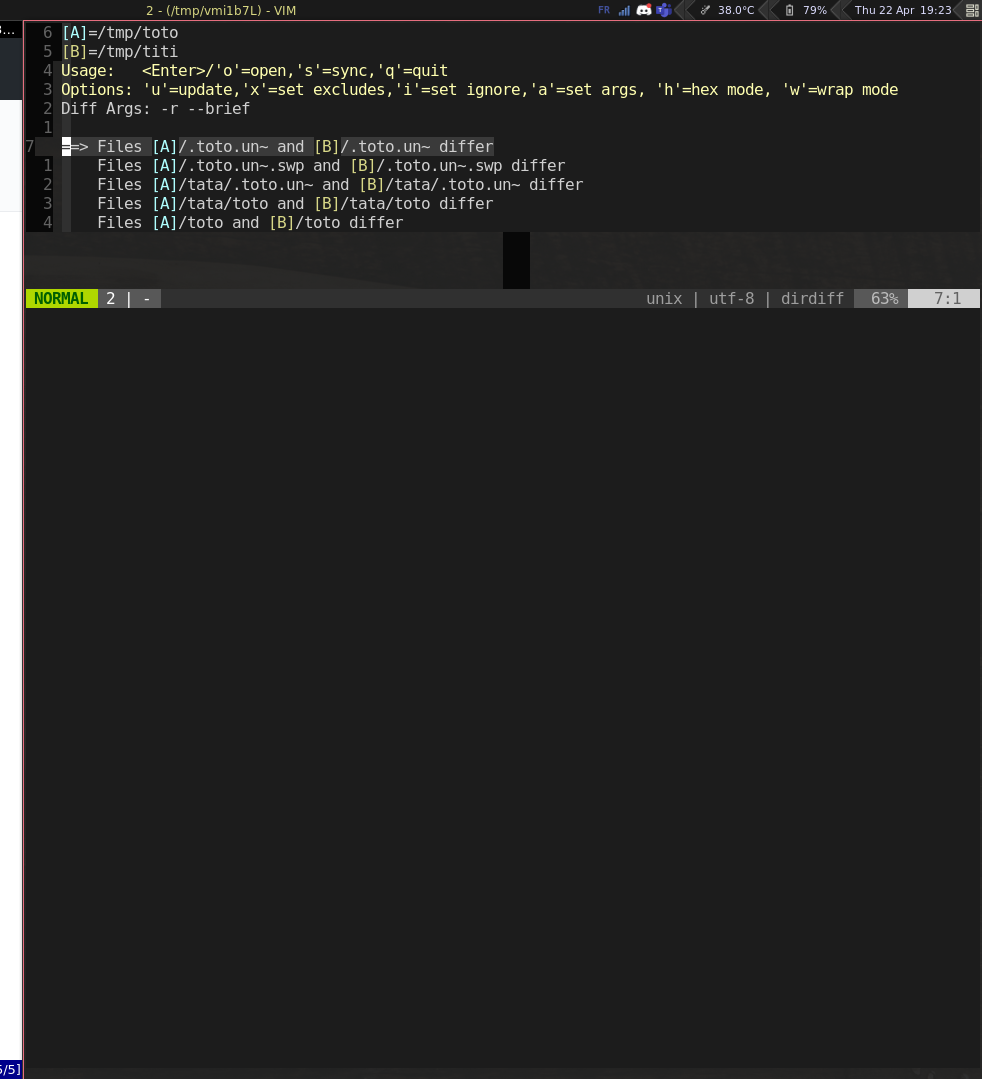The height and width of the screenshot is (1079, 982).
Task: Select the [A]=/tmp/toto line
Action: coord(120,32)
